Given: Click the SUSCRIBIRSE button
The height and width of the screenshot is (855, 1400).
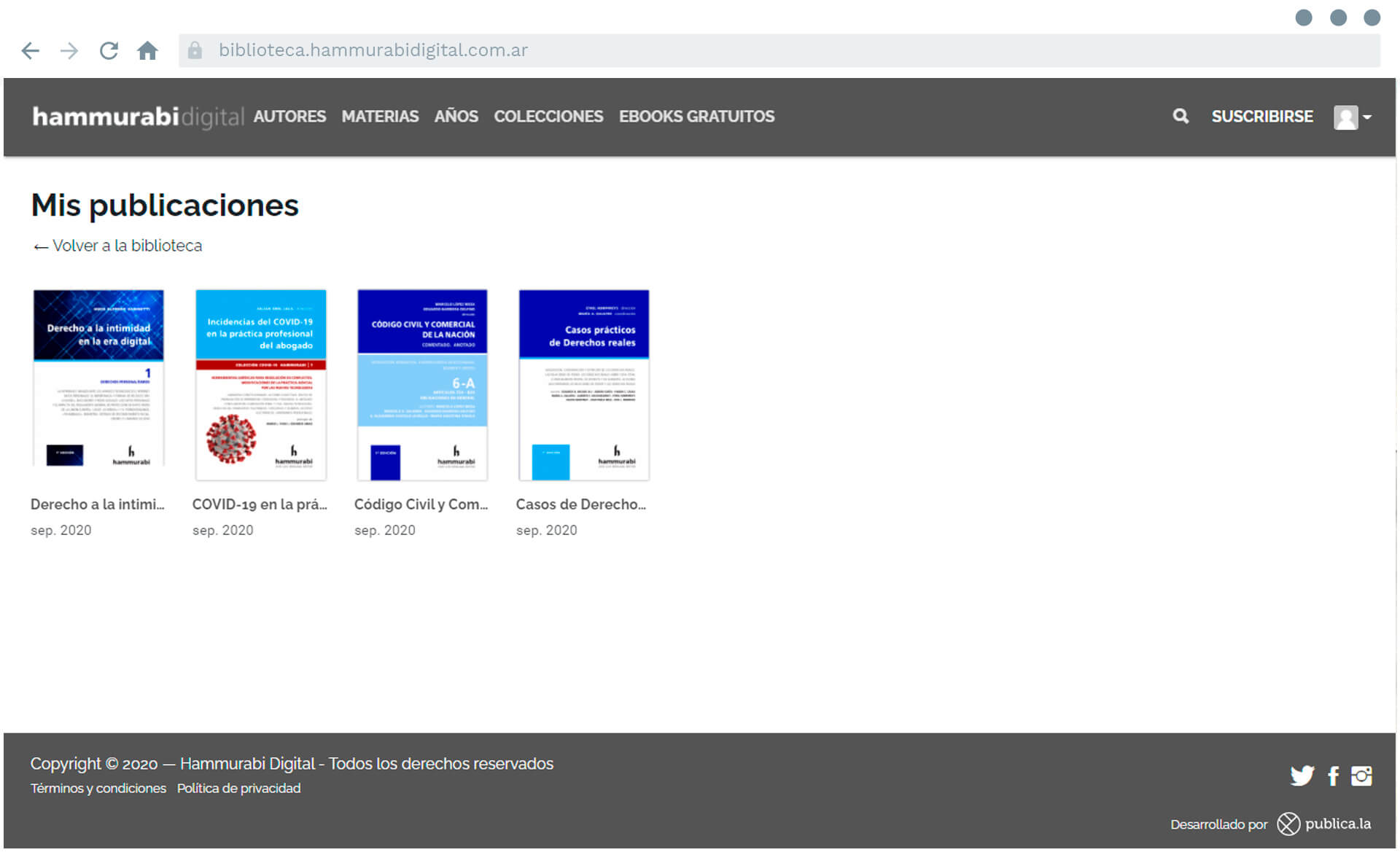Looking at the screenshot, I should pyautogui.click(x=1262, y=117).
